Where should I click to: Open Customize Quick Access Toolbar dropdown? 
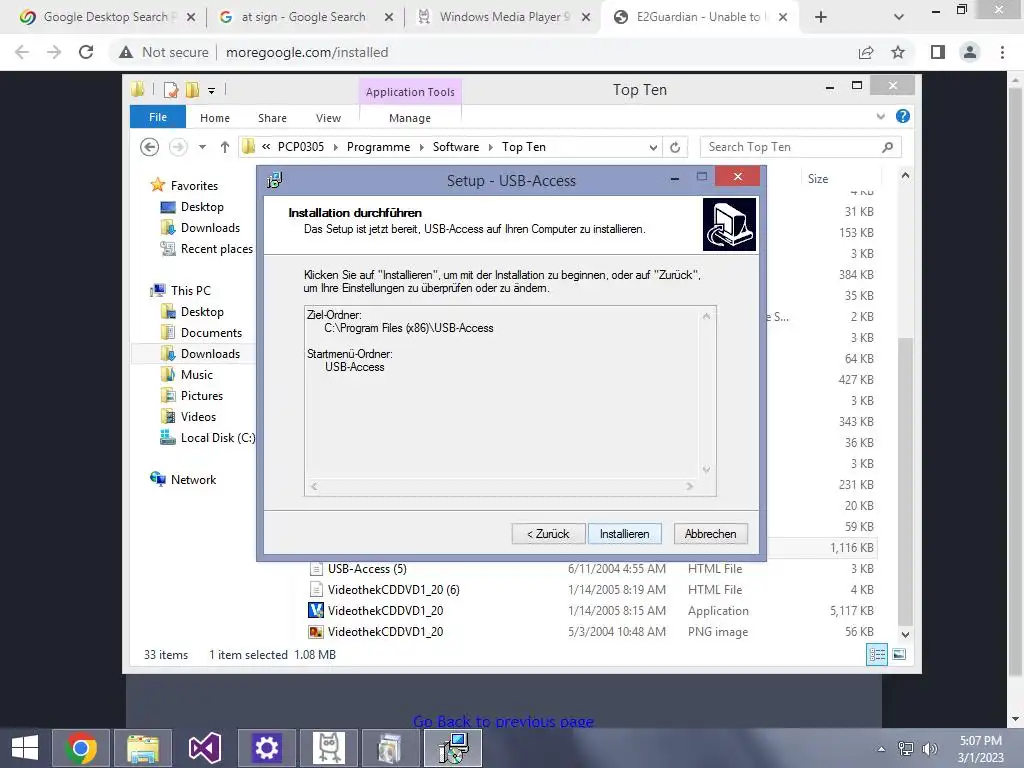click(212, 91)
